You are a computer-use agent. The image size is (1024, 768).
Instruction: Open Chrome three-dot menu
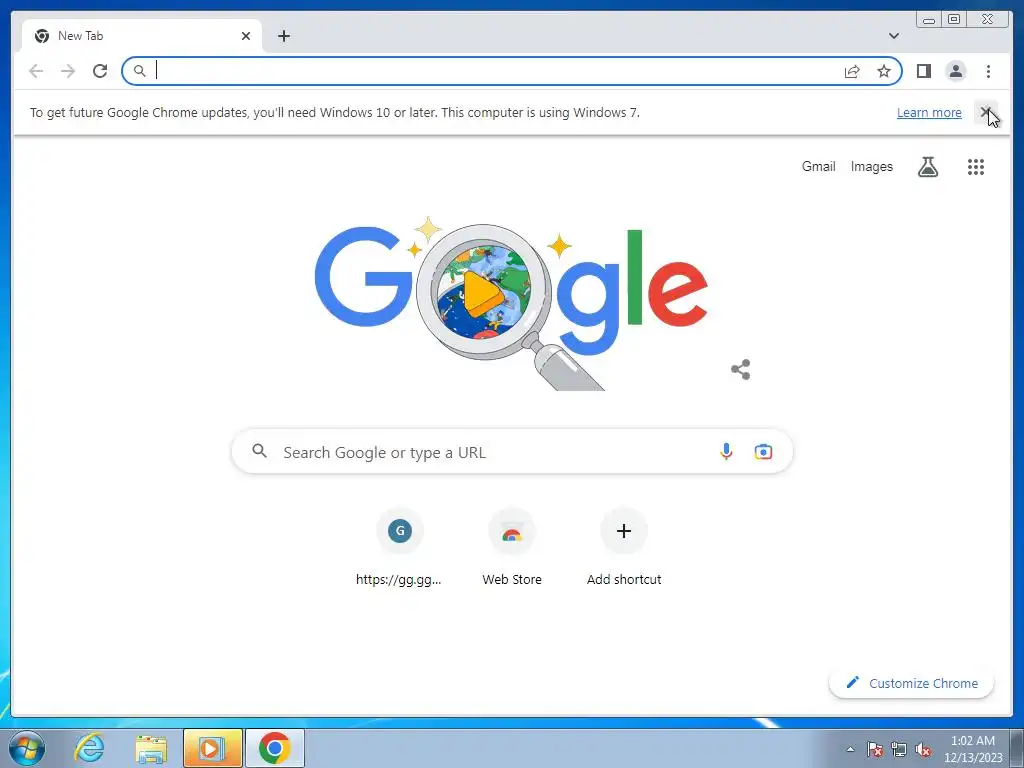point(988,71)
